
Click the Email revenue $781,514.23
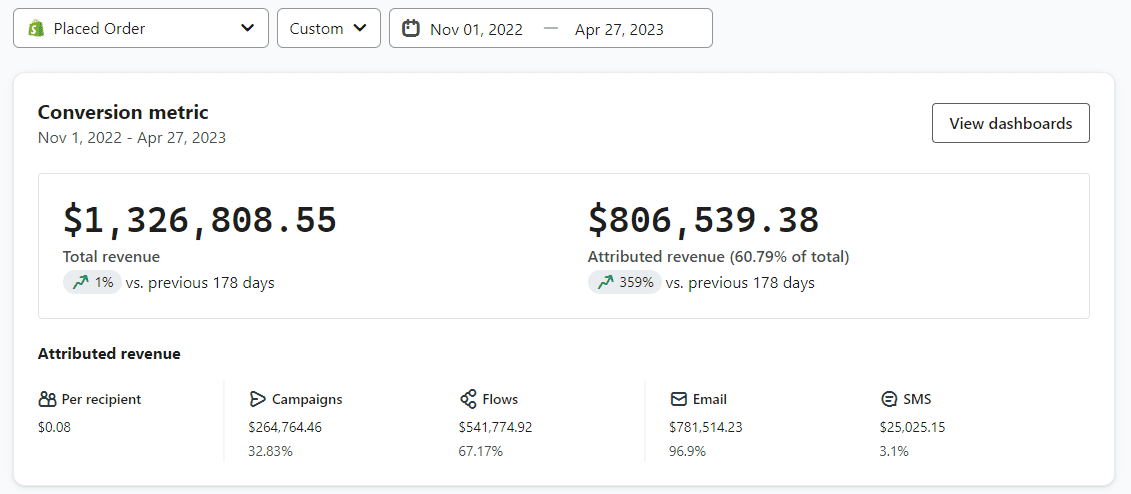(705, 427)
